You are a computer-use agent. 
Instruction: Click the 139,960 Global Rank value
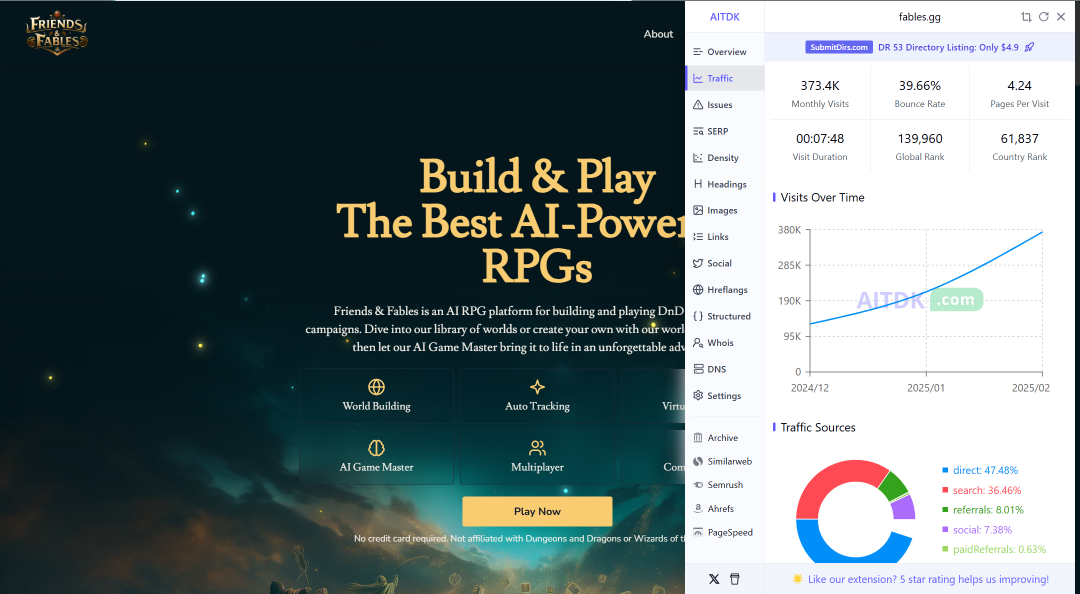tap(920, 139)
